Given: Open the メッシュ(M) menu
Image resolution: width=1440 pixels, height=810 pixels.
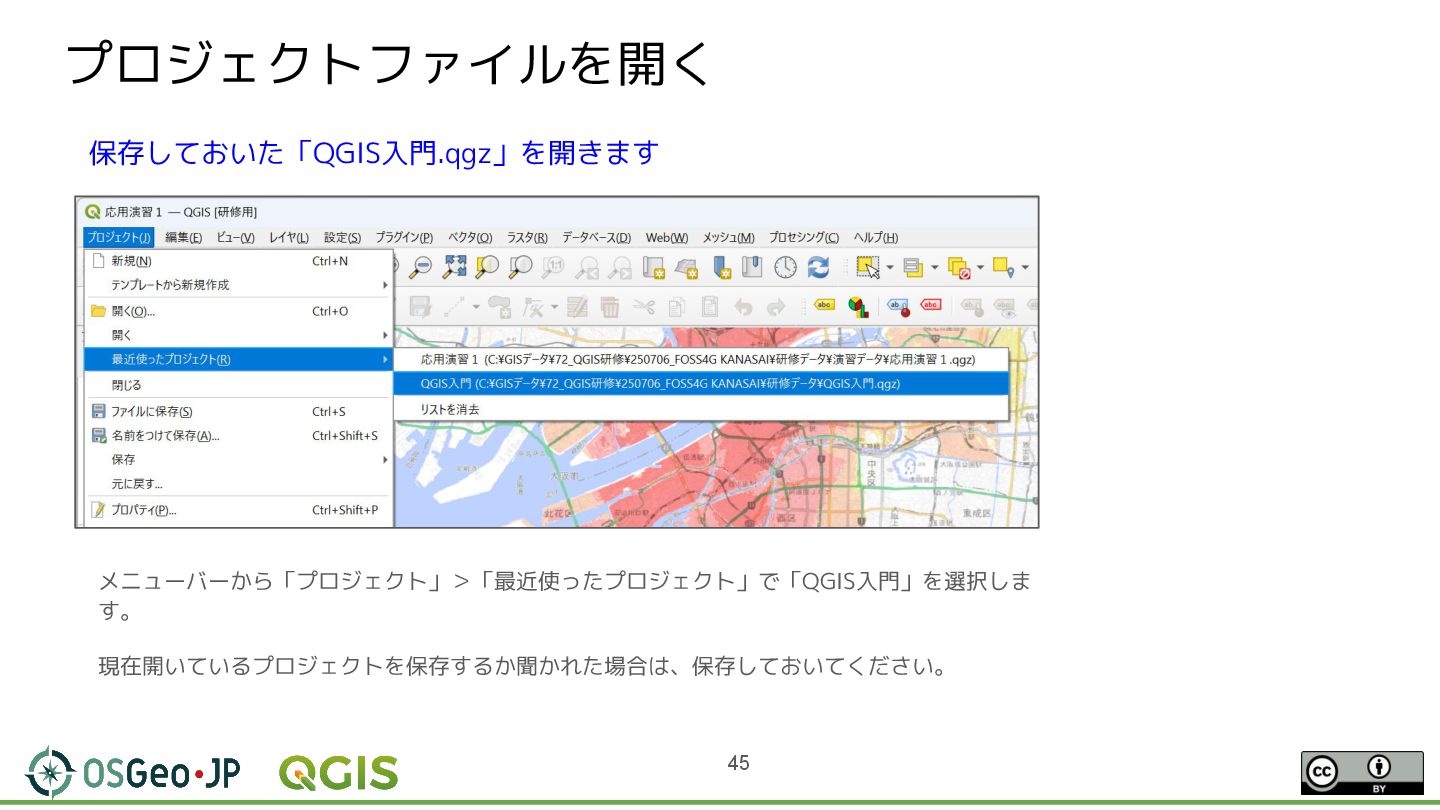Looking at the screenshot, I should [x=728, y=237].
